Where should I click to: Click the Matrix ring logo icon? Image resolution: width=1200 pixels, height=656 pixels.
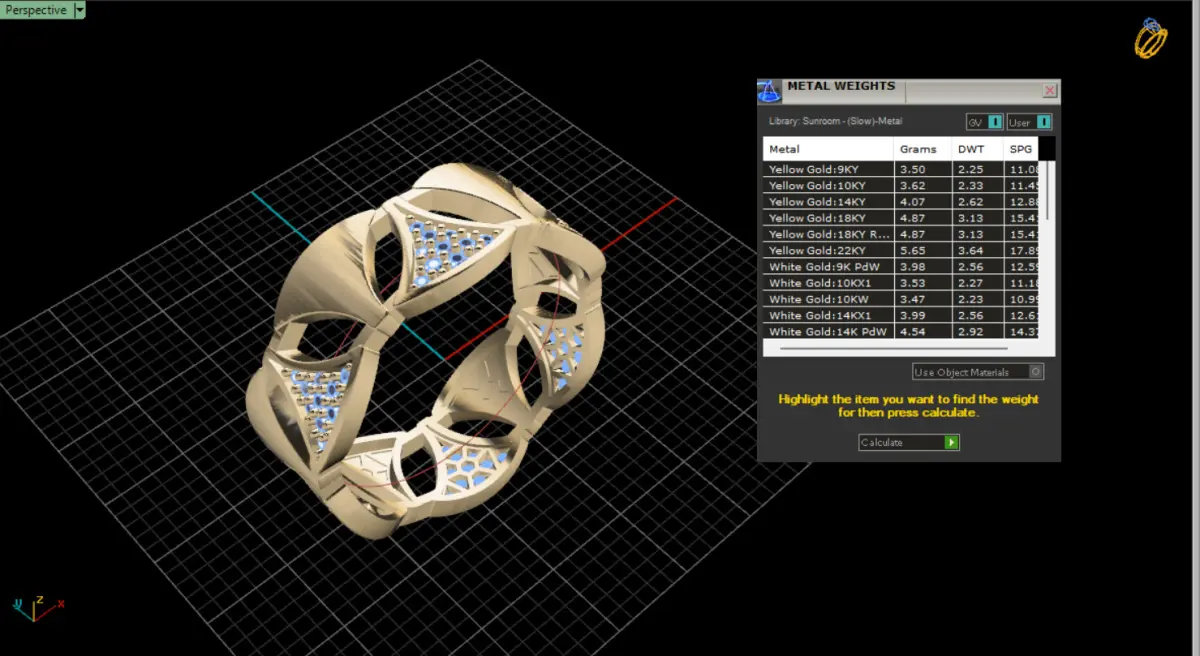point(1151,38)
